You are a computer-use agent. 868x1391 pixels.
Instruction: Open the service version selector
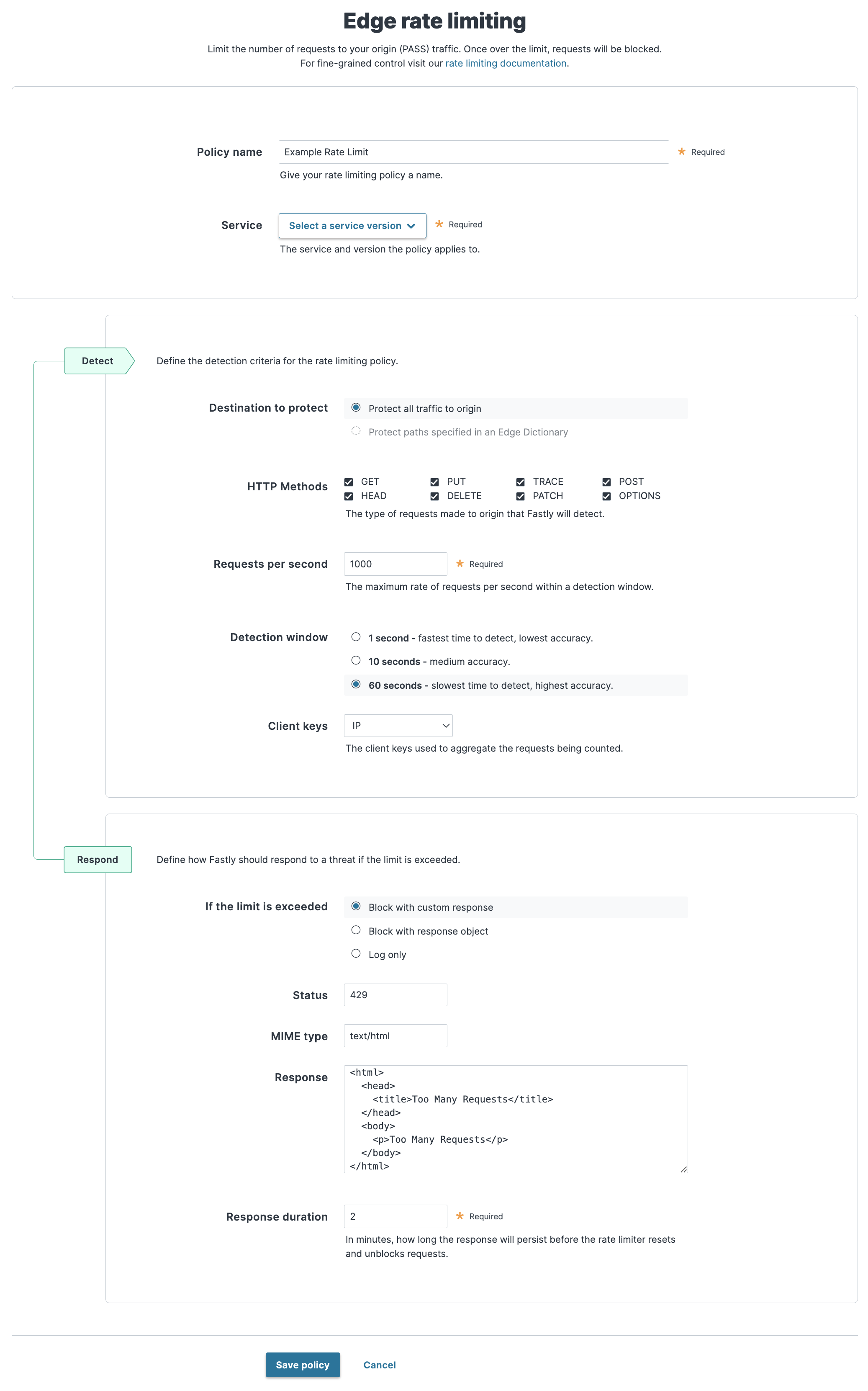click(x=352, y=225)
